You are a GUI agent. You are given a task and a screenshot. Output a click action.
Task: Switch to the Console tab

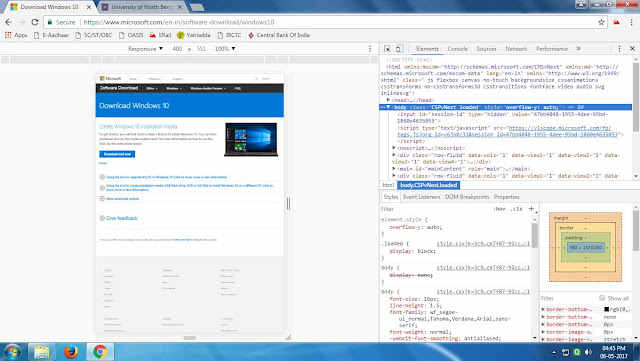pyautogui.click(x=458, y=49)
